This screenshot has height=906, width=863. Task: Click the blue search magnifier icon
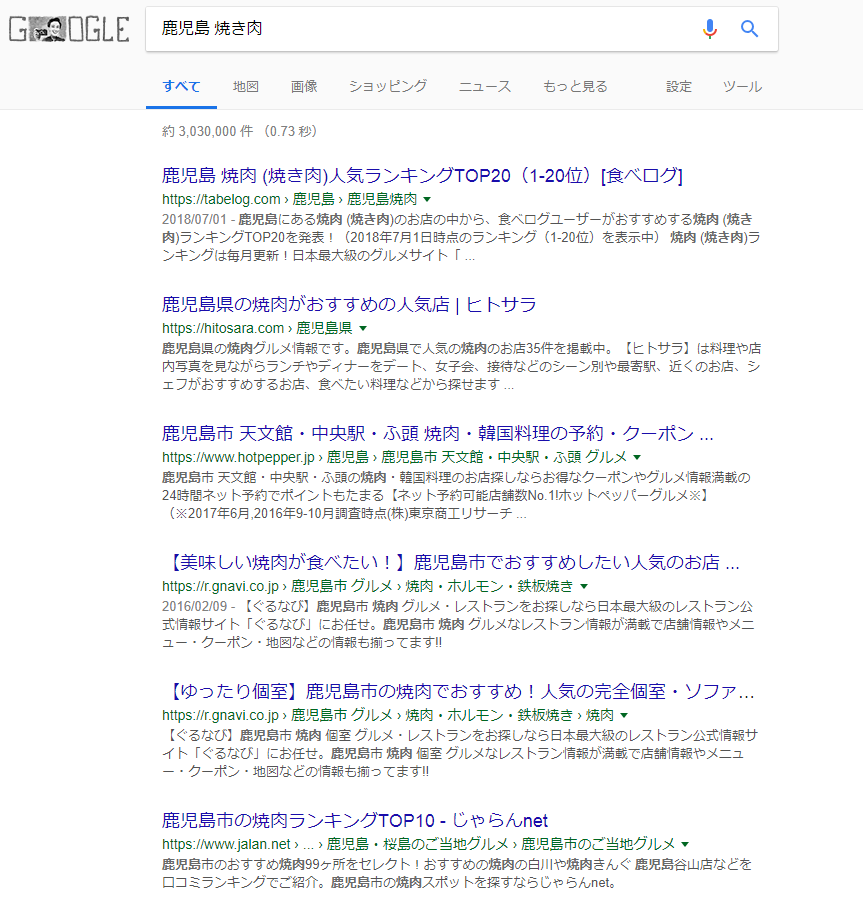pos(750,29)
